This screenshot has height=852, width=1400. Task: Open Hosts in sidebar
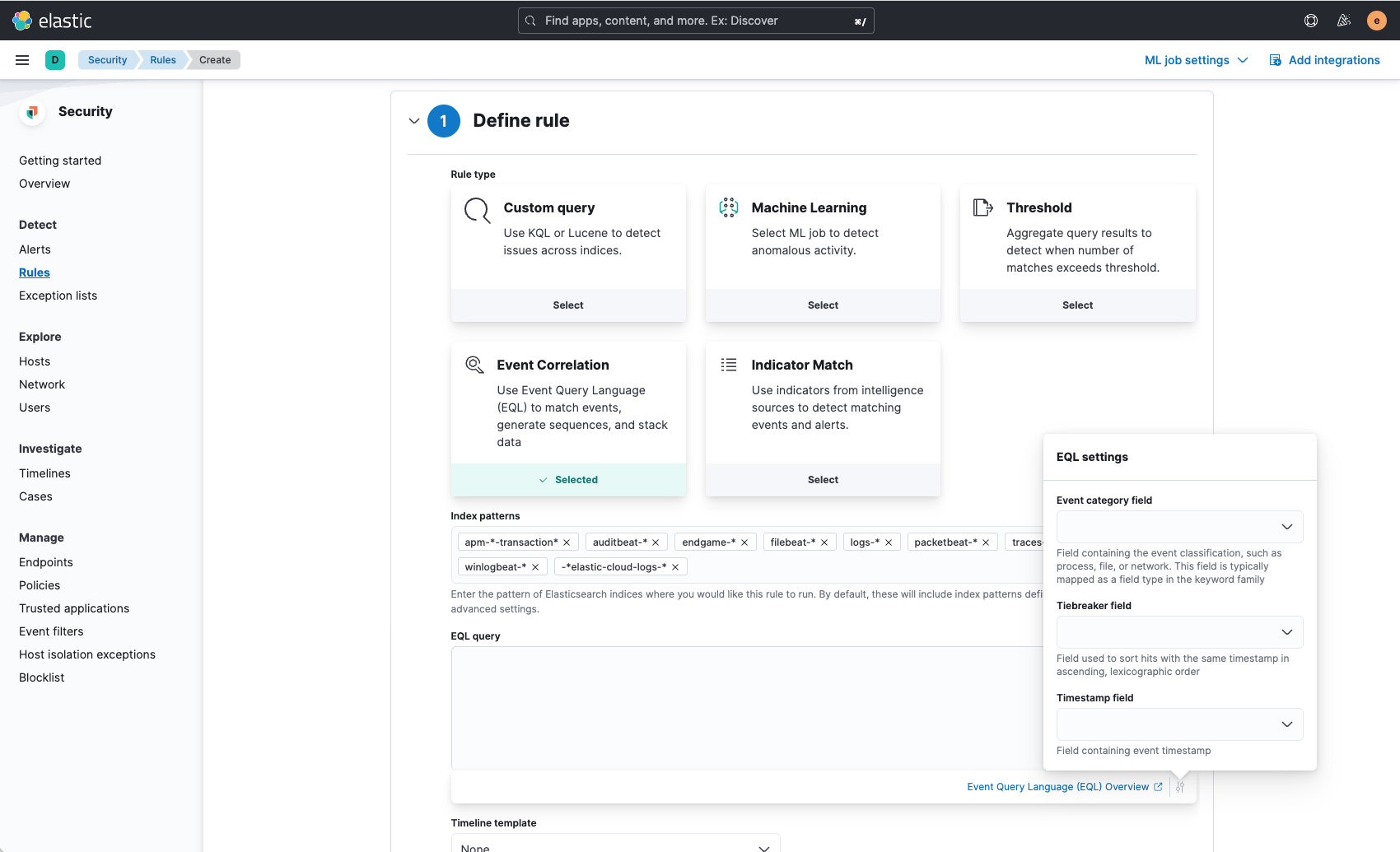[35, 361]
